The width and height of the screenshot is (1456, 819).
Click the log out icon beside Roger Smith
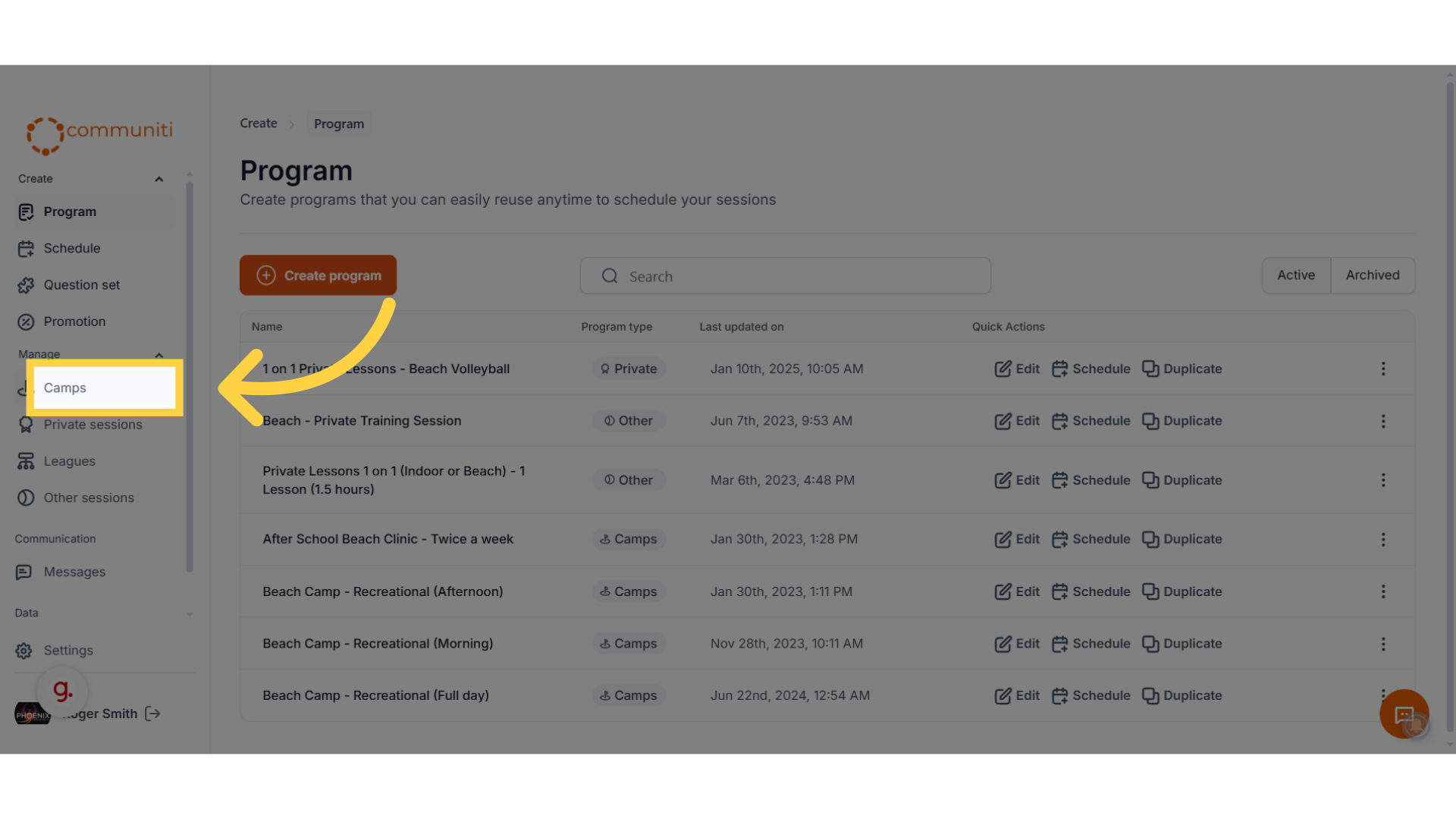point(152,714)
